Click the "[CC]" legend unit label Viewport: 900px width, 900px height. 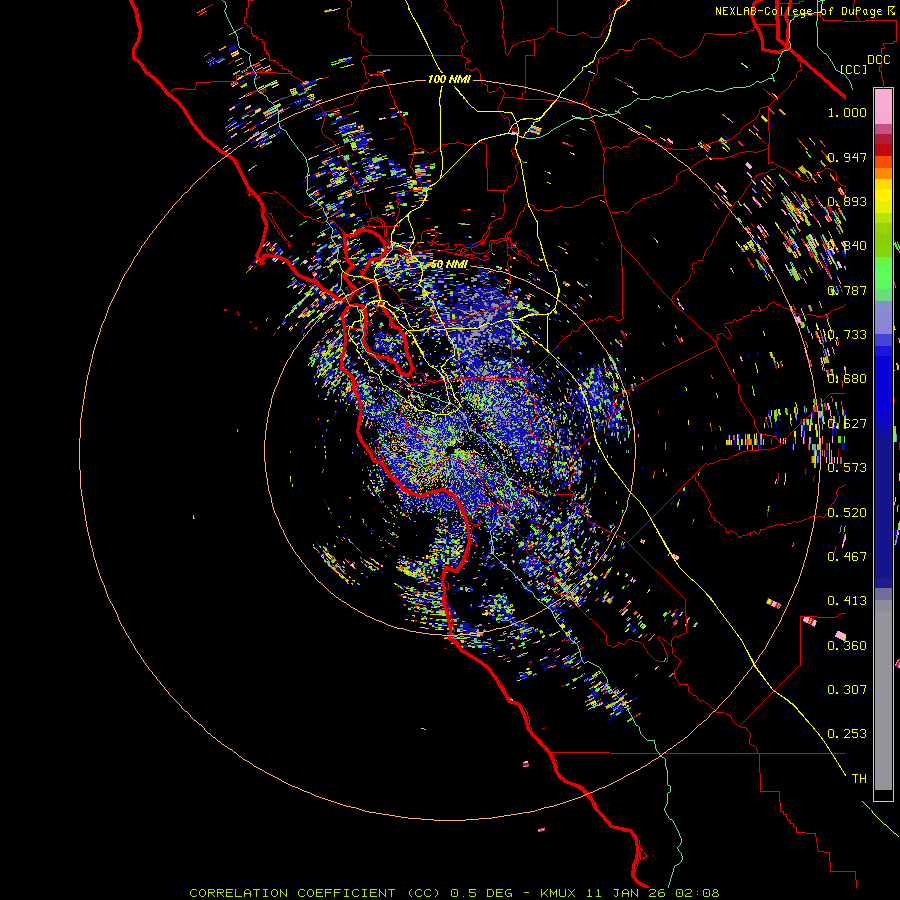click(x=854, y=69)
